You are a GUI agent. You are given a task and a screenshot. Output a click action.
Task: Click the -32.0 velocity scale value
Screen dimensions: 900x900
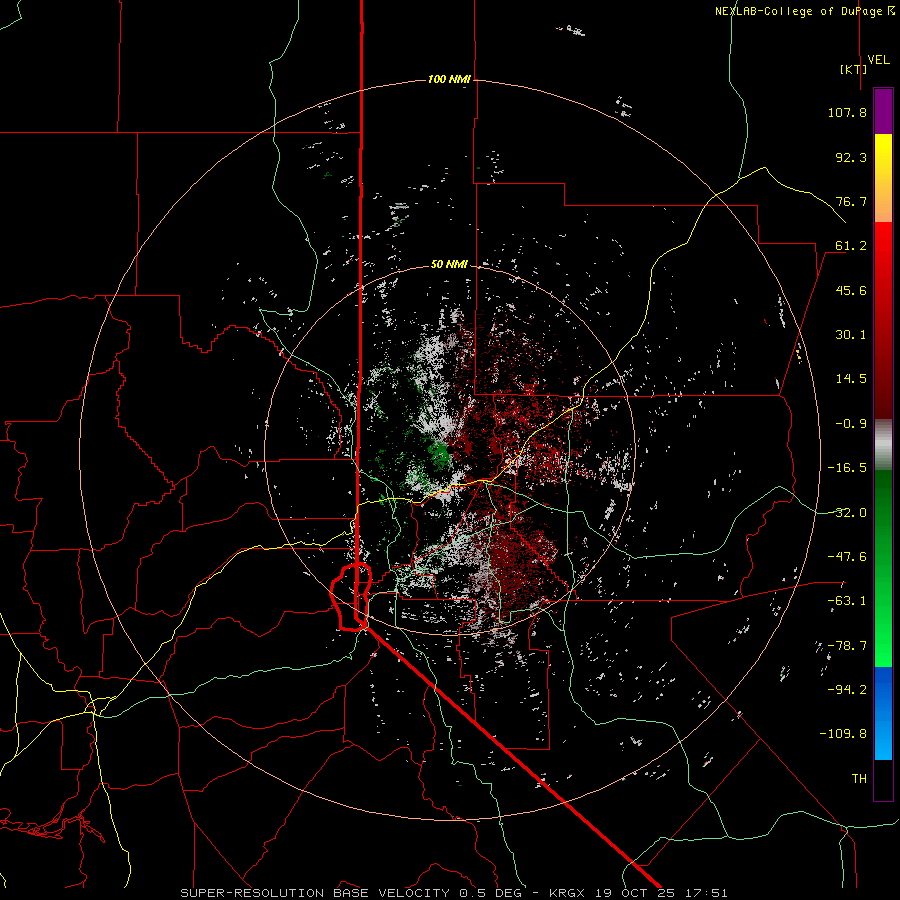pos(847,513)
